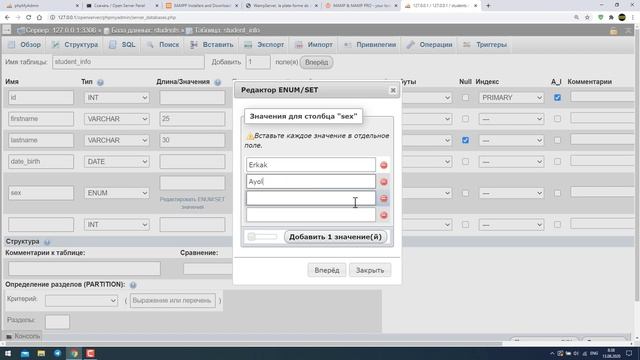The height and width of the screenshot is (360, 640).
Task: Open Windows Start menu
Action: (x=8, y=353)
